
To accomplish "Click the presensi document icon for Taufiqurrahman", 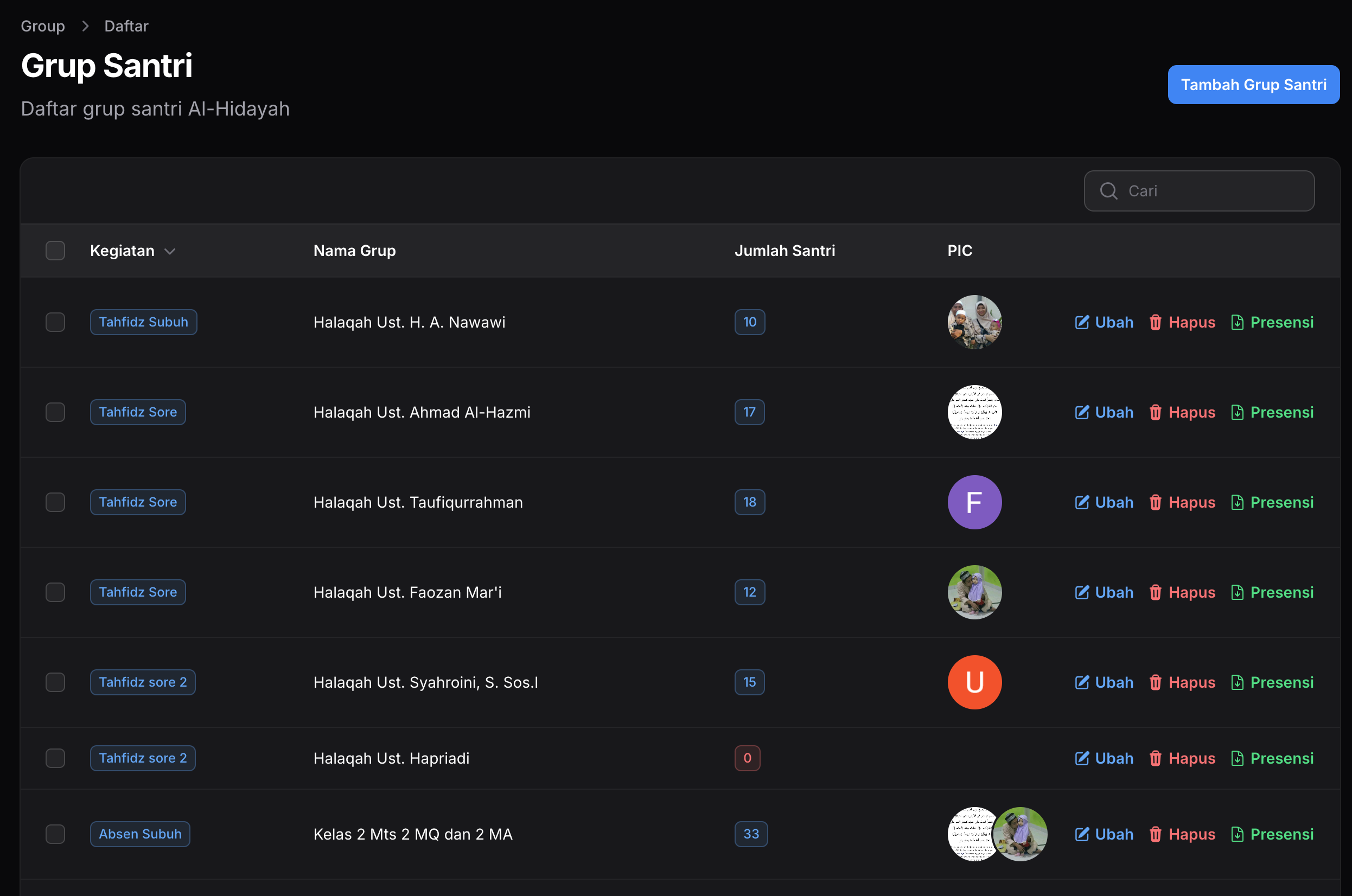I will pos(1237,502).
